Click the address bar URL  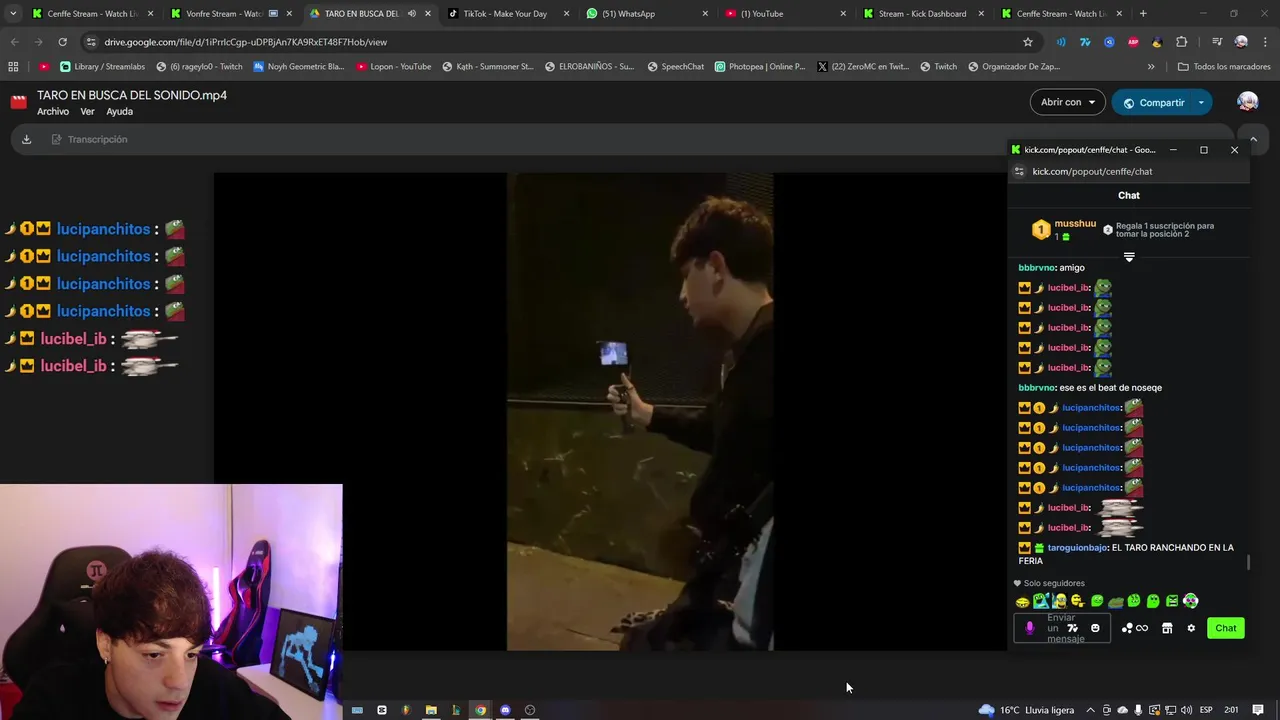click(245, 42)
